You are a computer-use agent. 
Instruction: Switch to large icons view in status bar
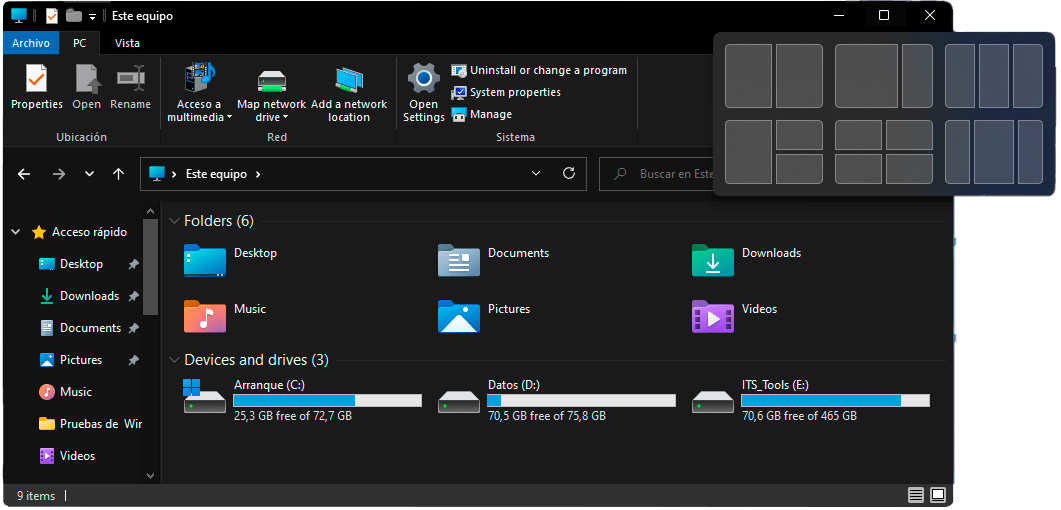(938, 495)
